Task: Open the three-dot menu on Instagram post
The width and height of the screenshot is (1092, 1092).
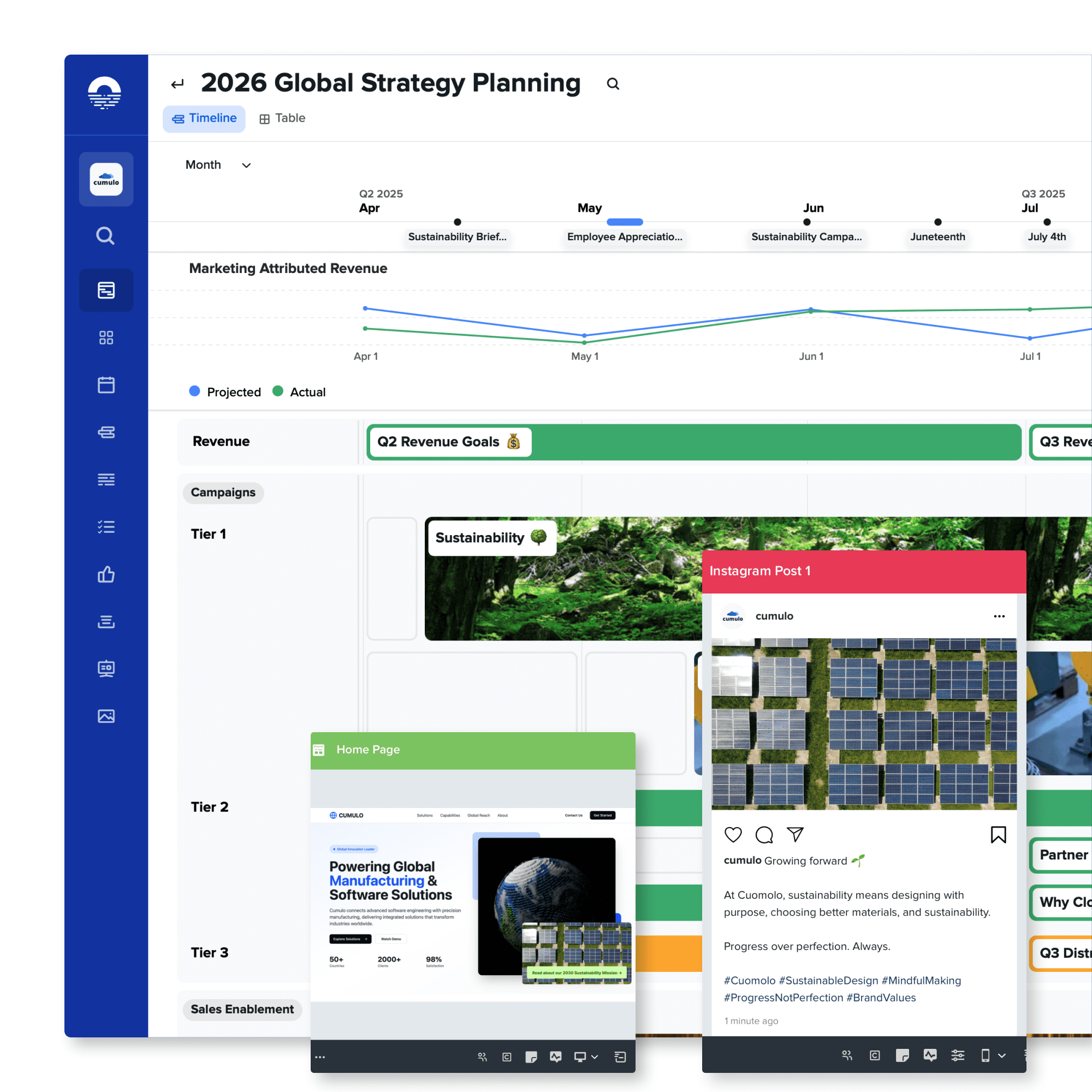Action: coord(999,616)
